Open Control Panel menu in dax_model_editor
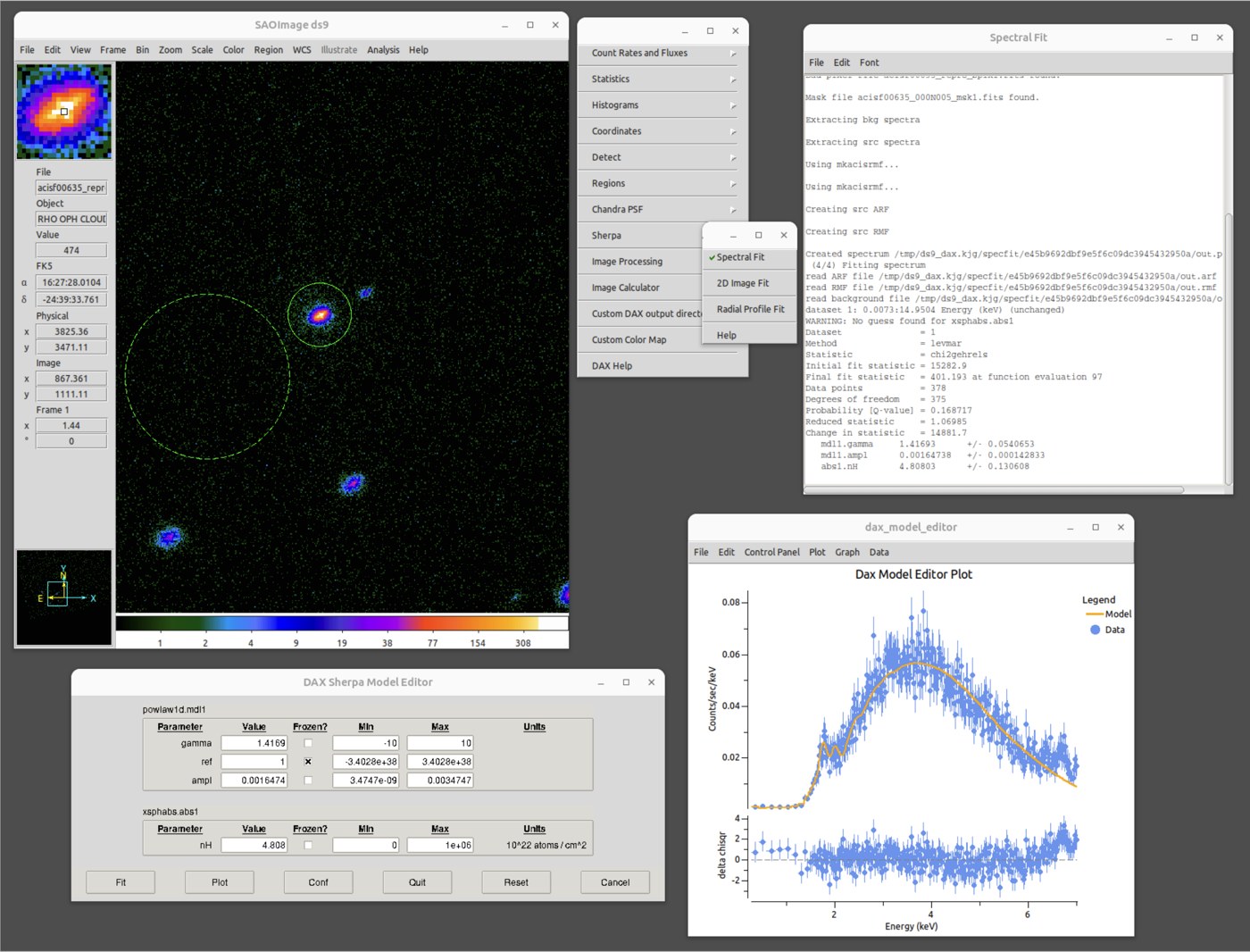The height and width of the screenshot is (952, 1250). tap(772, 552)
